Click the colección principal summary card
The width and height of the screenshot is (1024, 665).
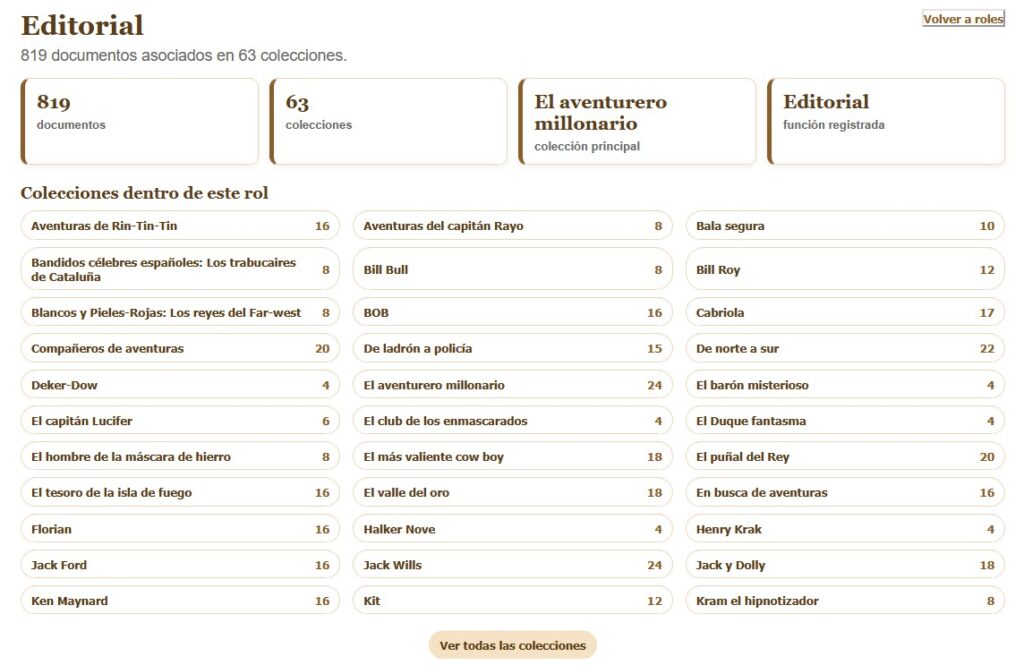(x=637, y=122)
